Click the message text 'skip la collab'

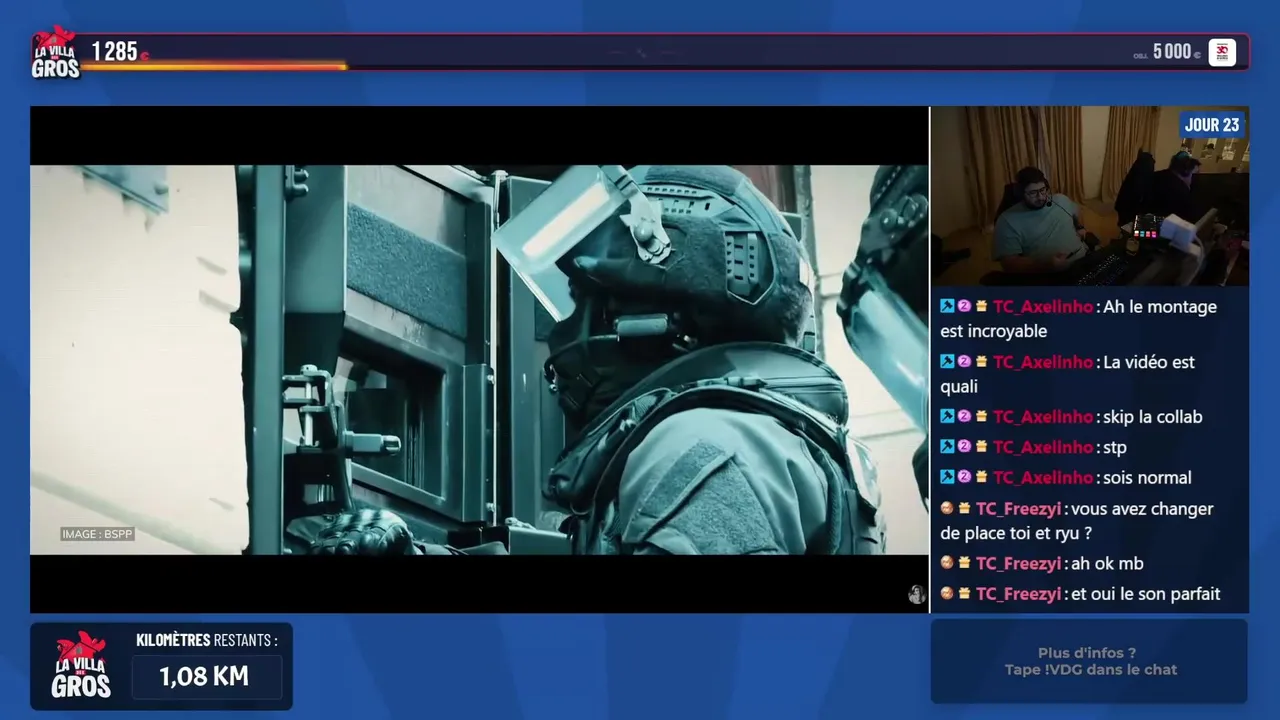pos(1153,417)
